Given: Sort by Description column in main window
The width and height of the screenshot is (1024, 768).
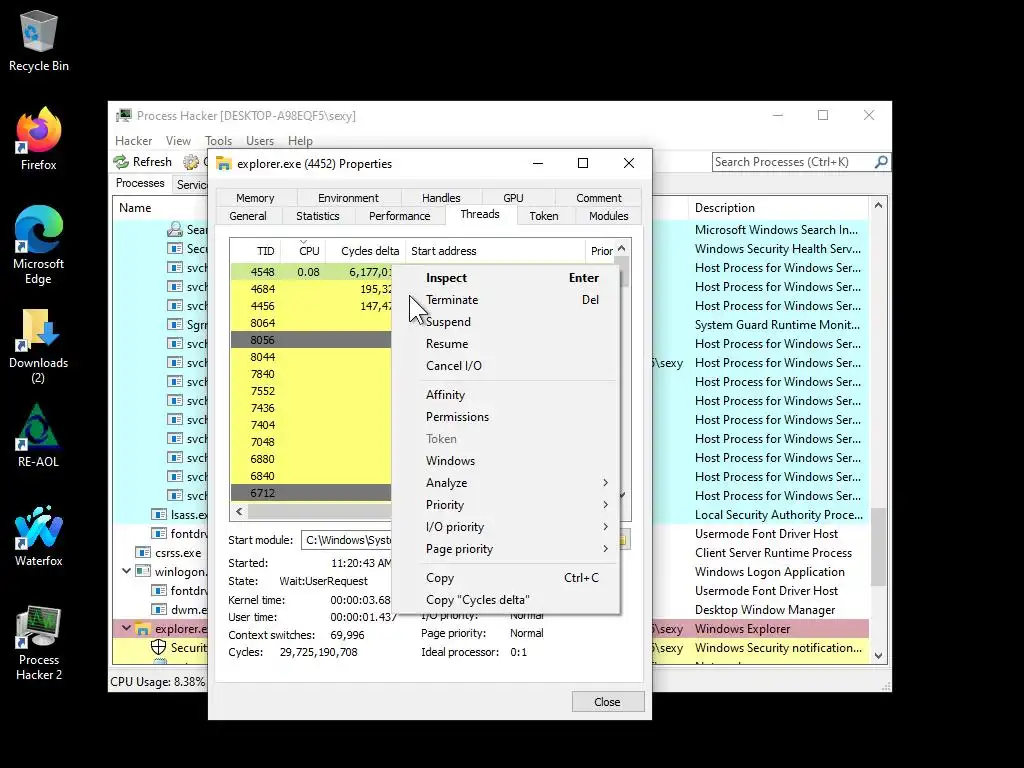Looking at the screenshot, I should point(778,208).
